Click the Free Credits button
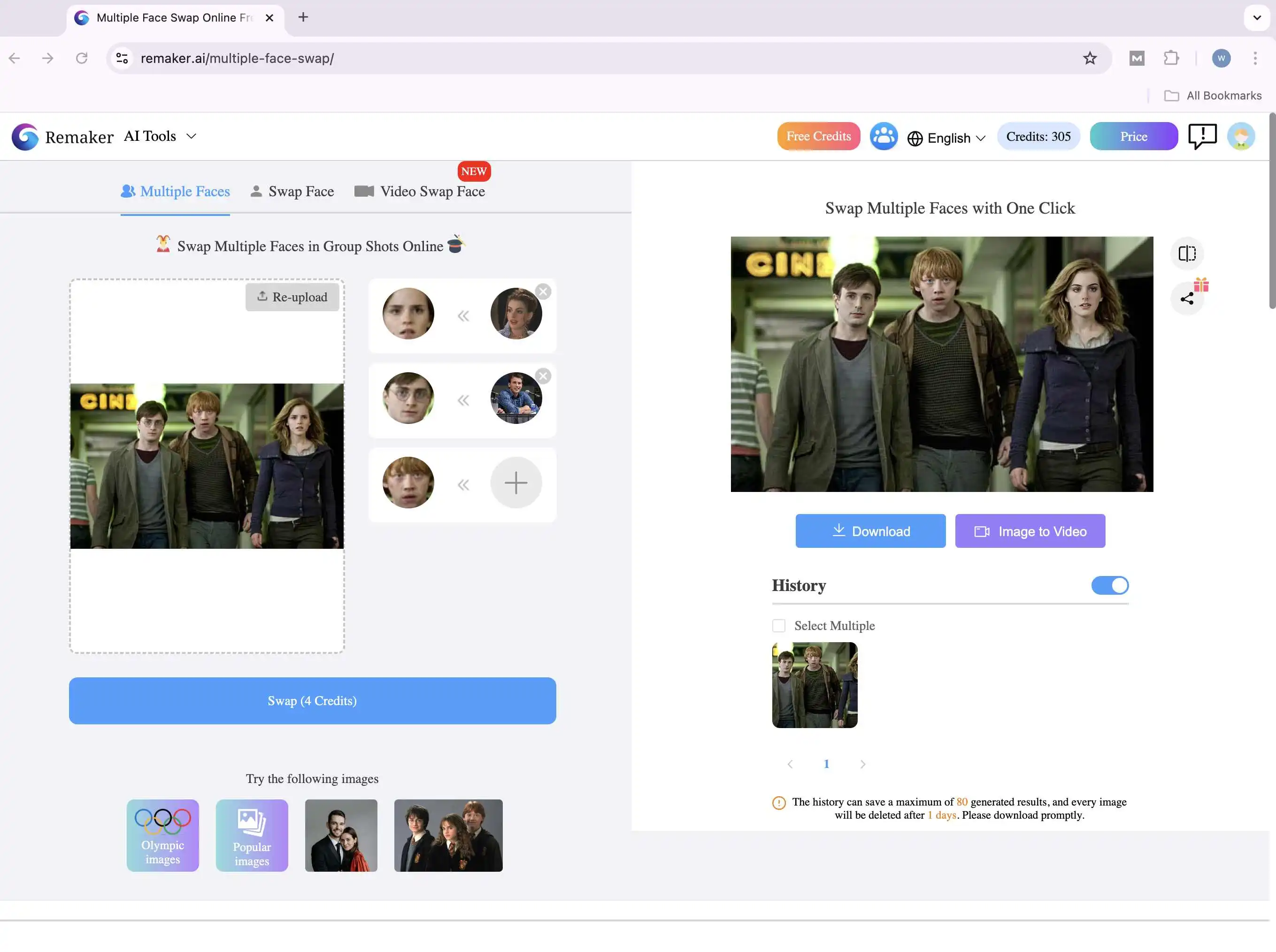 (818, 137)
